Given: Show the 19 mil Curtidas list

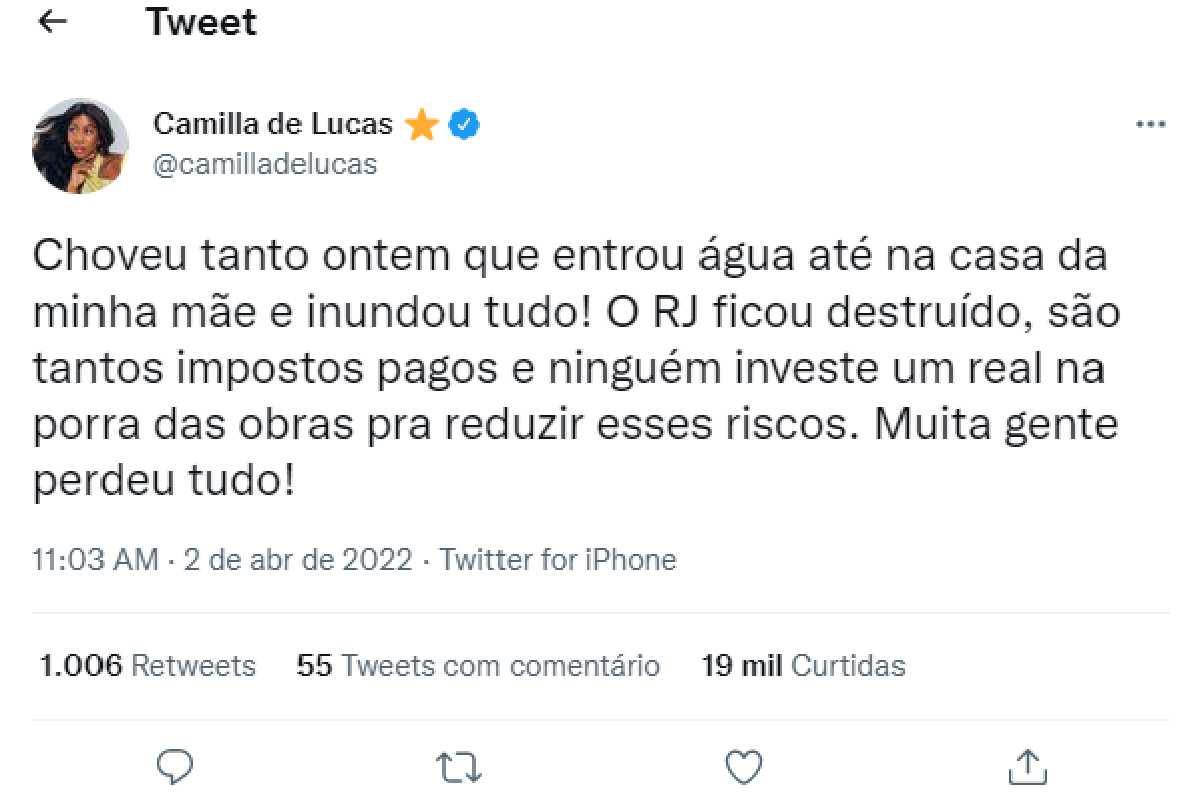Looking at the screenshot, I should pyautogui.click(x=803, y=665).
